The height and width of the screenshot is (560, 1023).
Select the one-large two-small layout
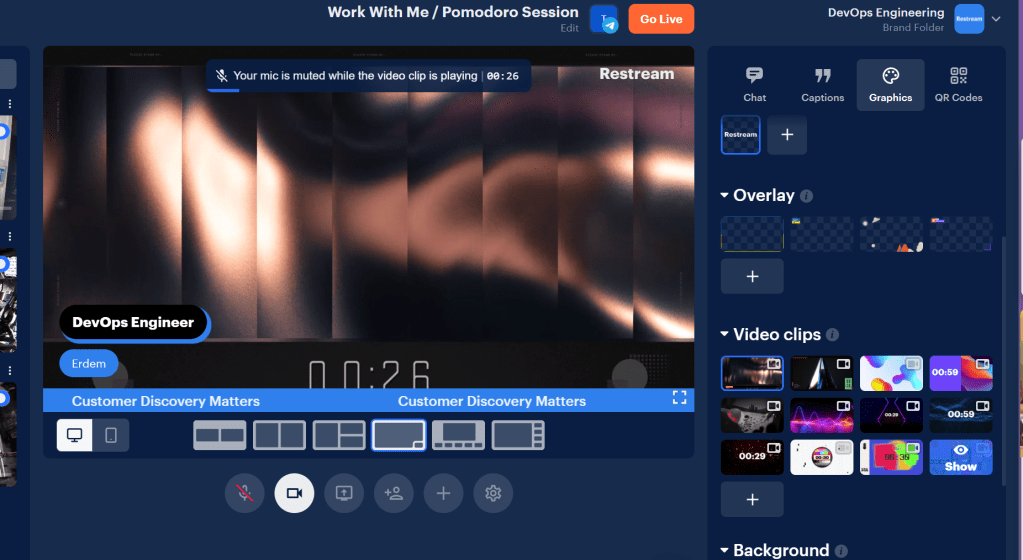click(339, 435)
